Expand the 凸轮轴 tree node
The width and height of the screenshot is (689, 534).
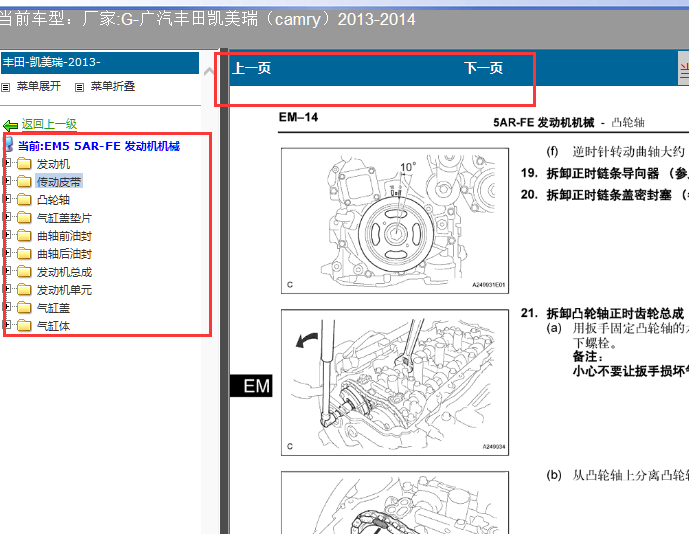pyautogui.click(x=7, y=199)
